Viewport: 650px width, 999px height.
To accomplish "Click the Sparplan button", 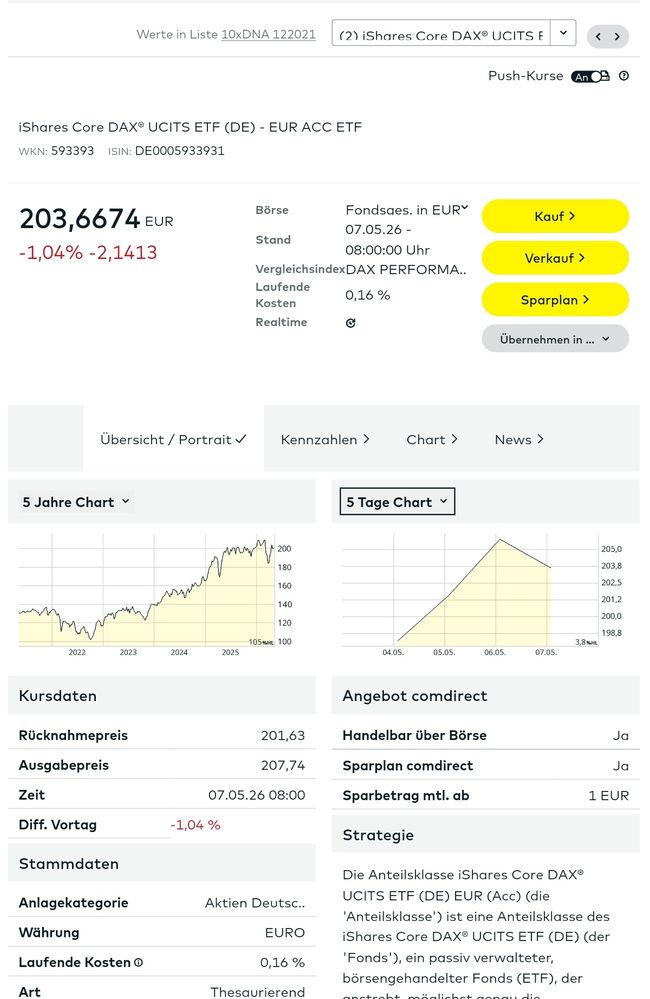I will click(555, 299).
